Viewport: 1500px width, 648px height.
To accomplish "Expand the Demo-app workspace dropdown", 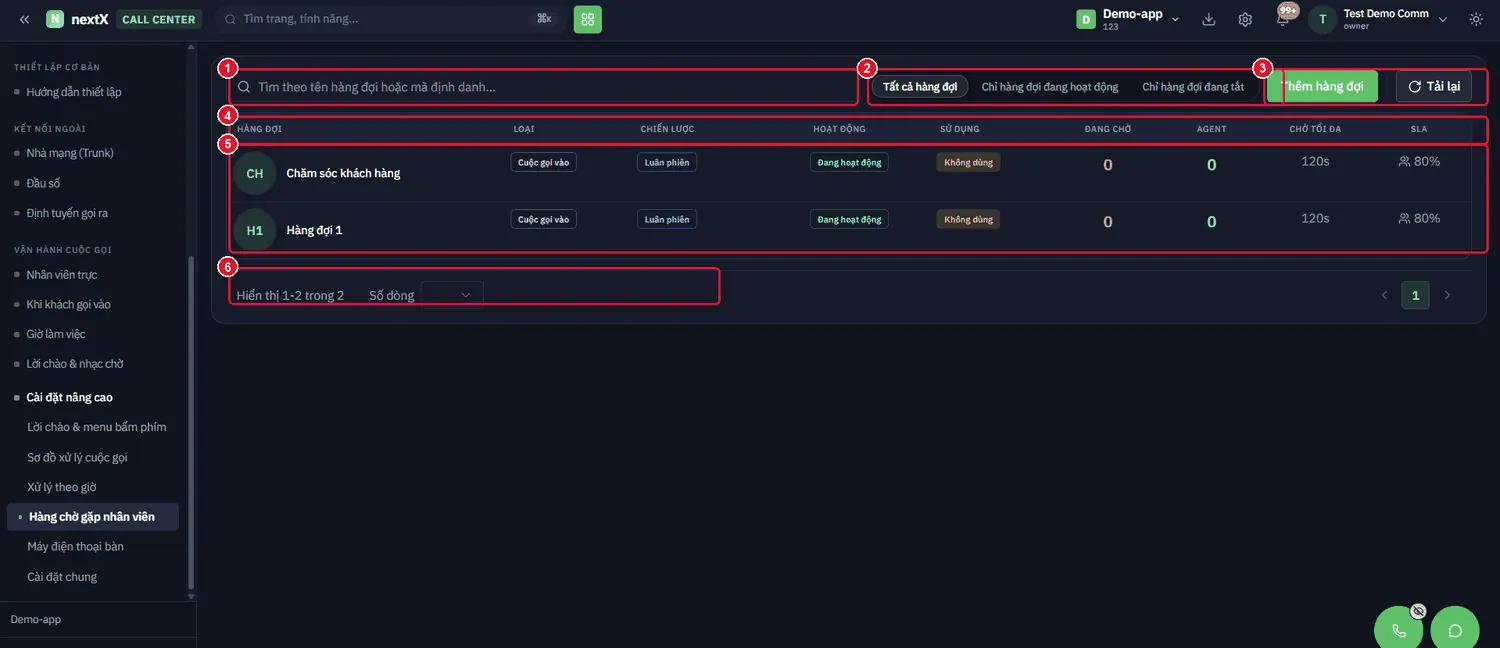I will click(x=1130, y=19).
